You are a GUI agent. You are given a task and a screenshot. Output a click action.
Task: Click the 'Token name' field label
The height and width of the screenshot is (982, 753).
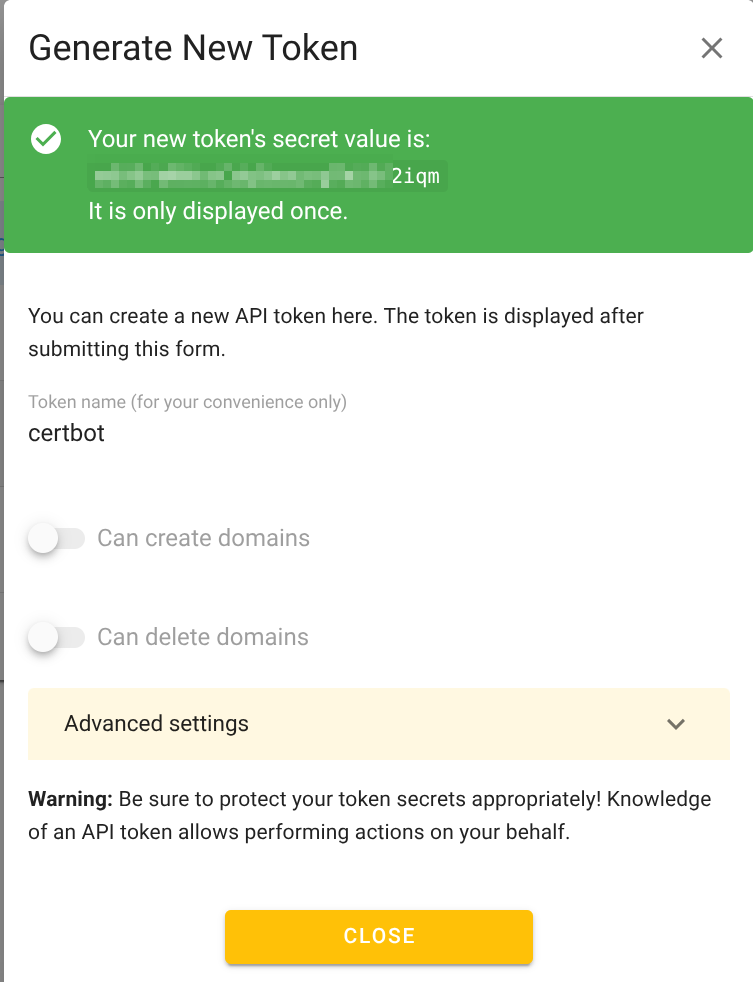point(187,402)
